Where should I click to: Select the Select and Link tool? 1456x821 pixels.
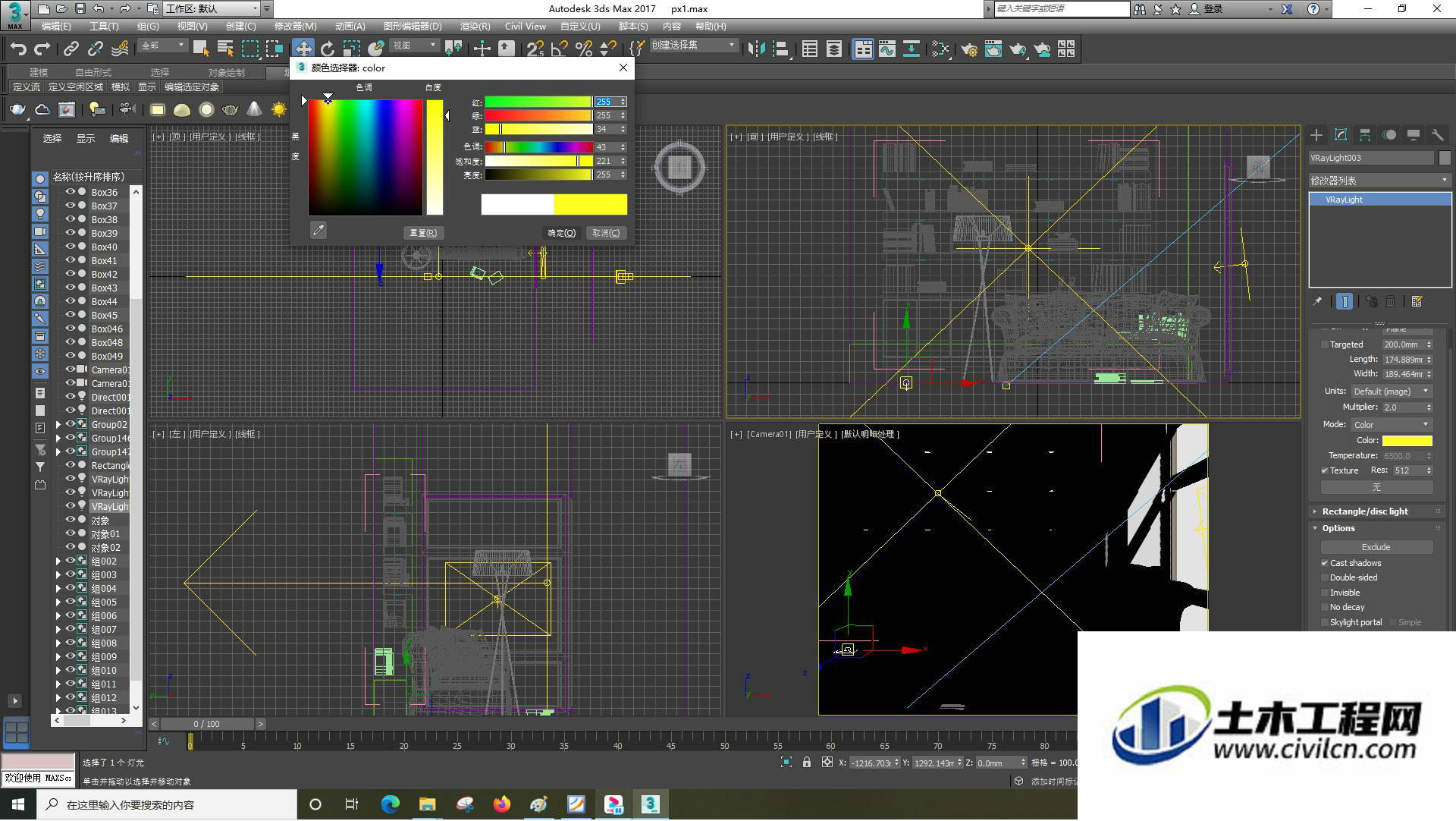pos(71,49)
